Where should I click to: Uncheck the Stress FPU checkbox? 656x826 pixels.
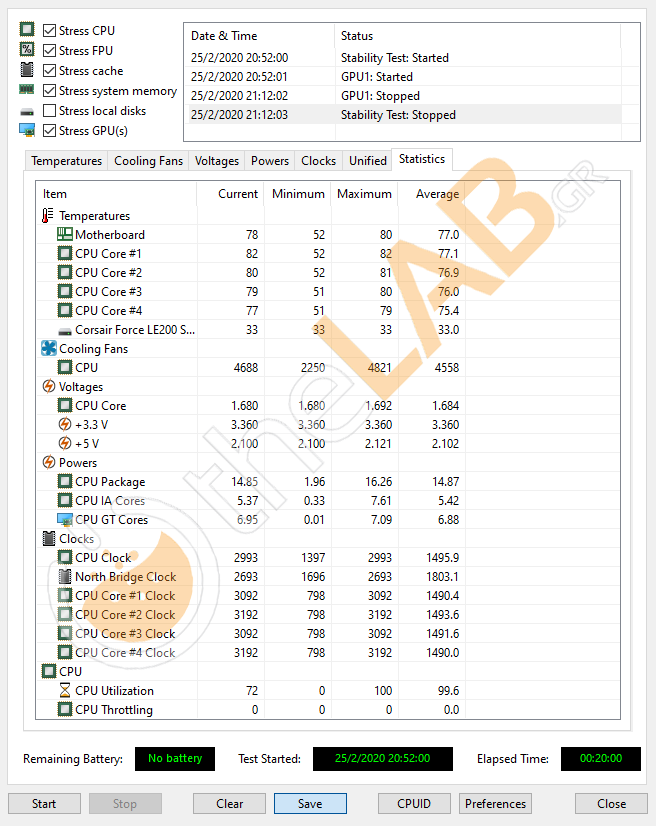click(x=49, y=51)
